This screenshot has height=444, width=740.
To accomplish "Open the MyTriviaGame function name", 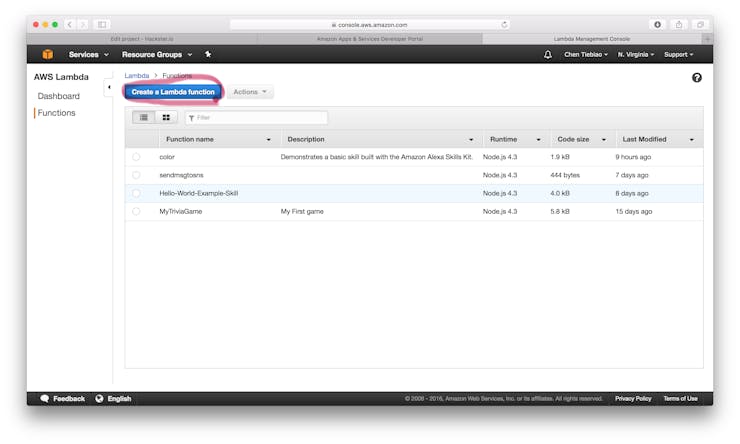I will (181, 211).
